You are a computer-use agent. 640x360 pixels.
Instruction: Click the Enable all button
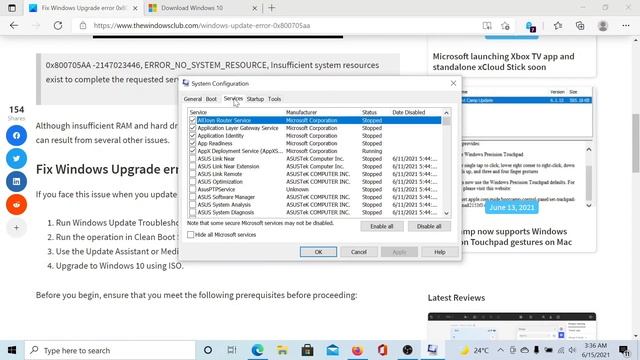[x=382, y=226]
